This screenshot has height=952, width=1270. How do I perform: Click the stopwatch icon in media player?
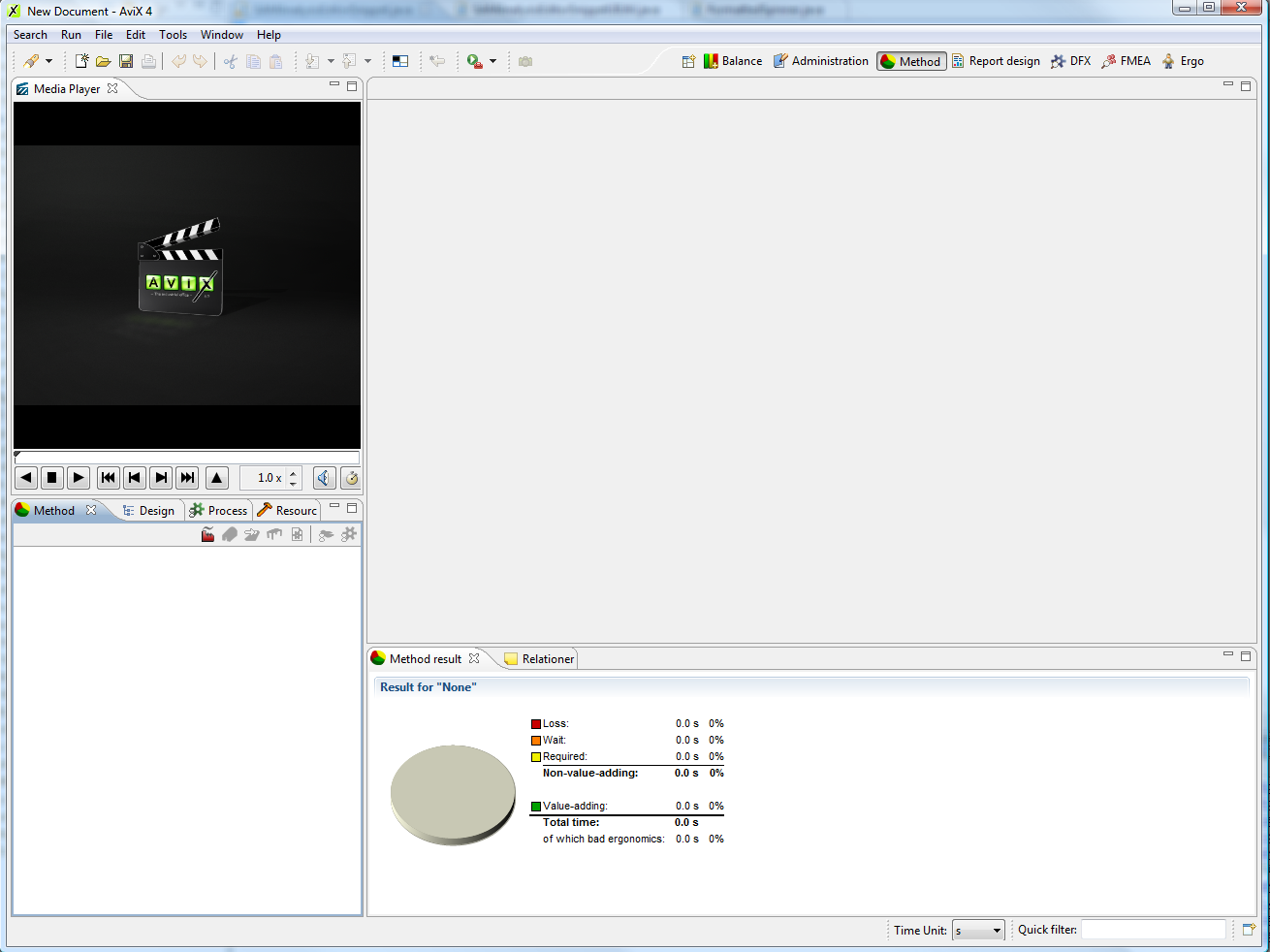[x=351, y=478]
